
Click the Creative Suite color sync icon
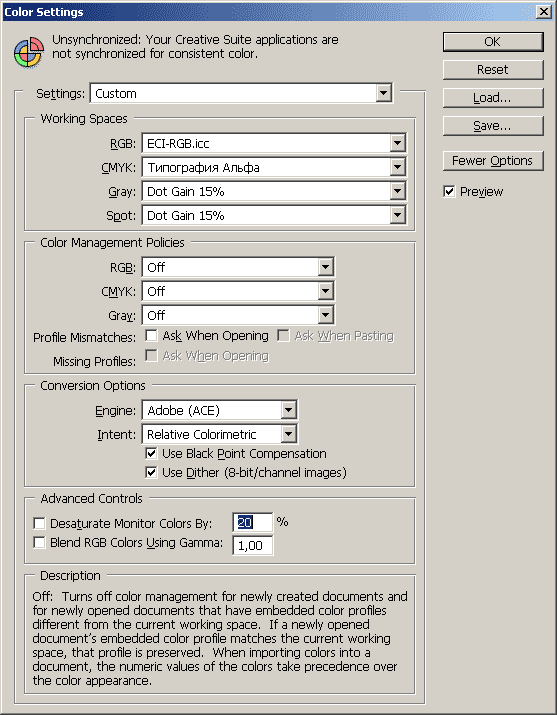[x=29, y=52]
